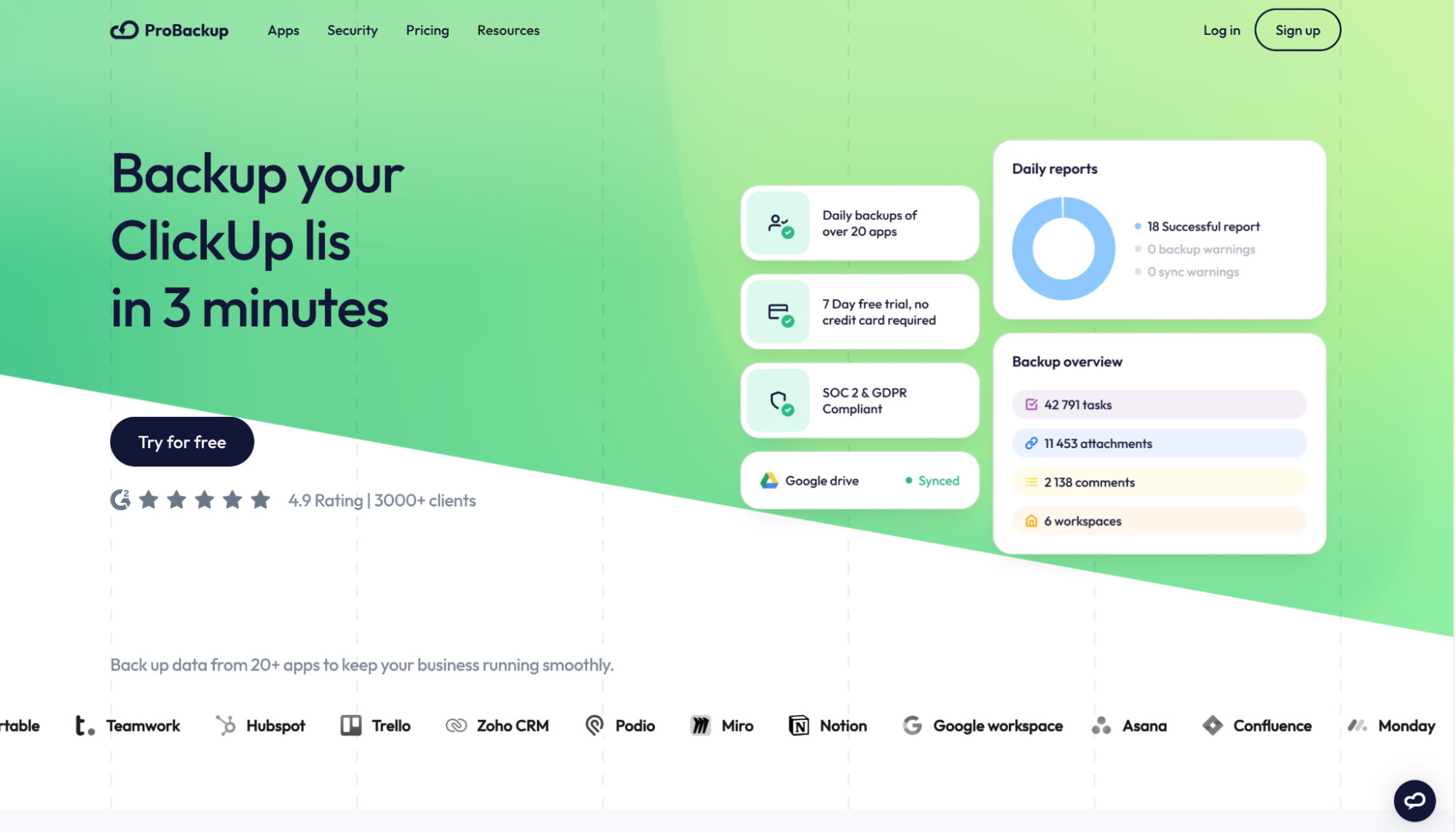Click the 11 453 attachments row
The image size is (1456, 833).
1159,443
